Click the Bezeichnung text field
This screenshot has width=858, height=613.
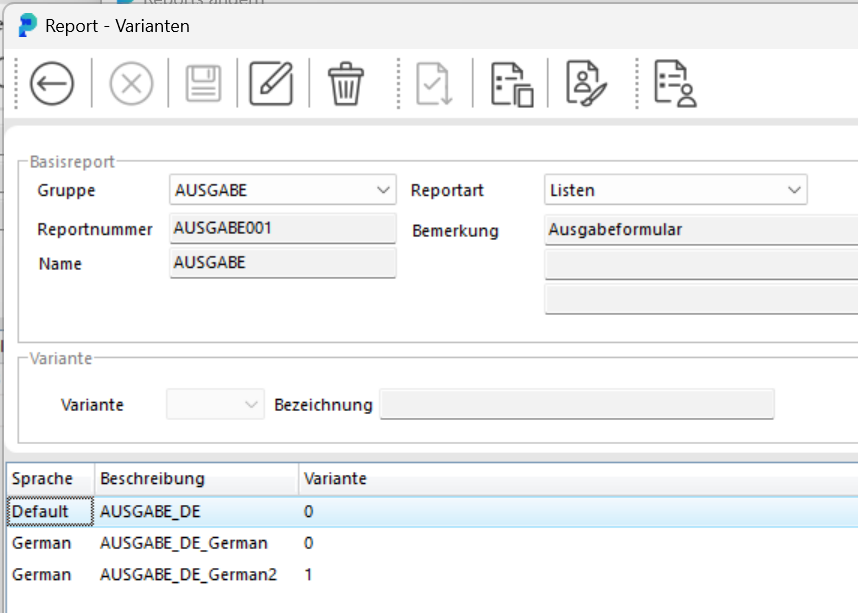point(577,404)
